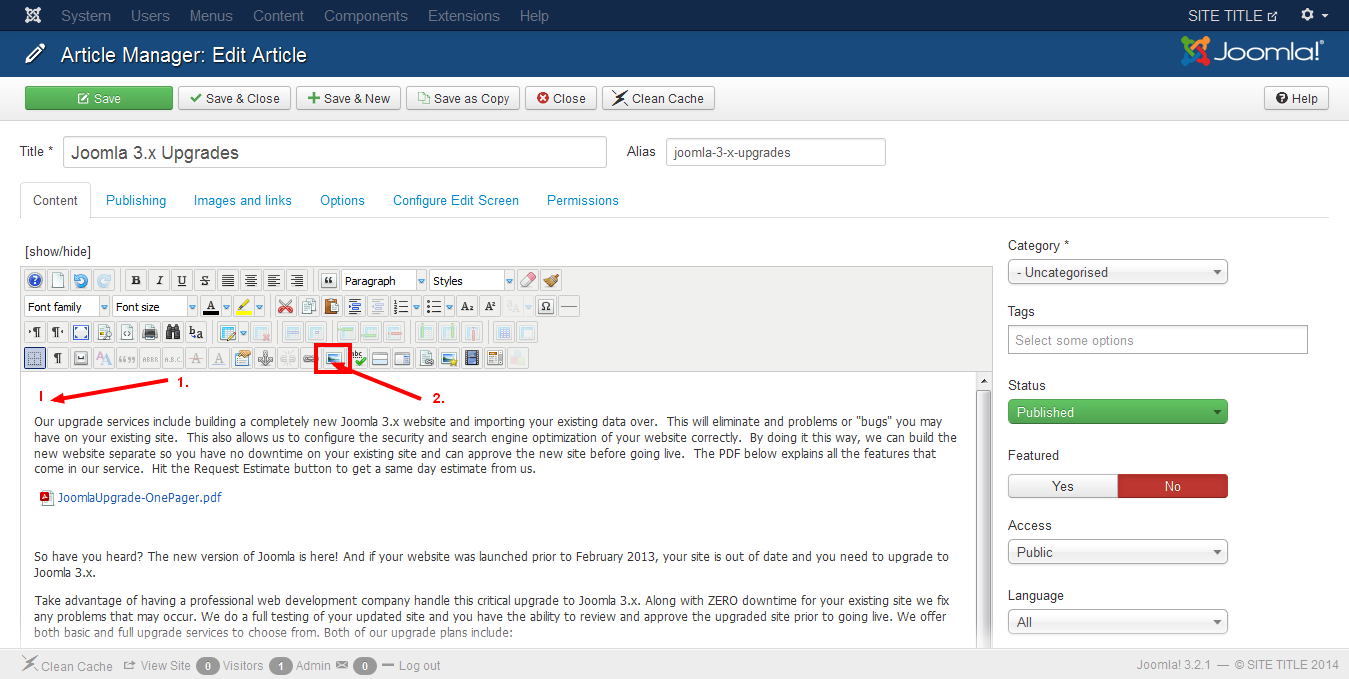
Task: Change the Published status dropdown
Action: click(x=1118, y=412)
